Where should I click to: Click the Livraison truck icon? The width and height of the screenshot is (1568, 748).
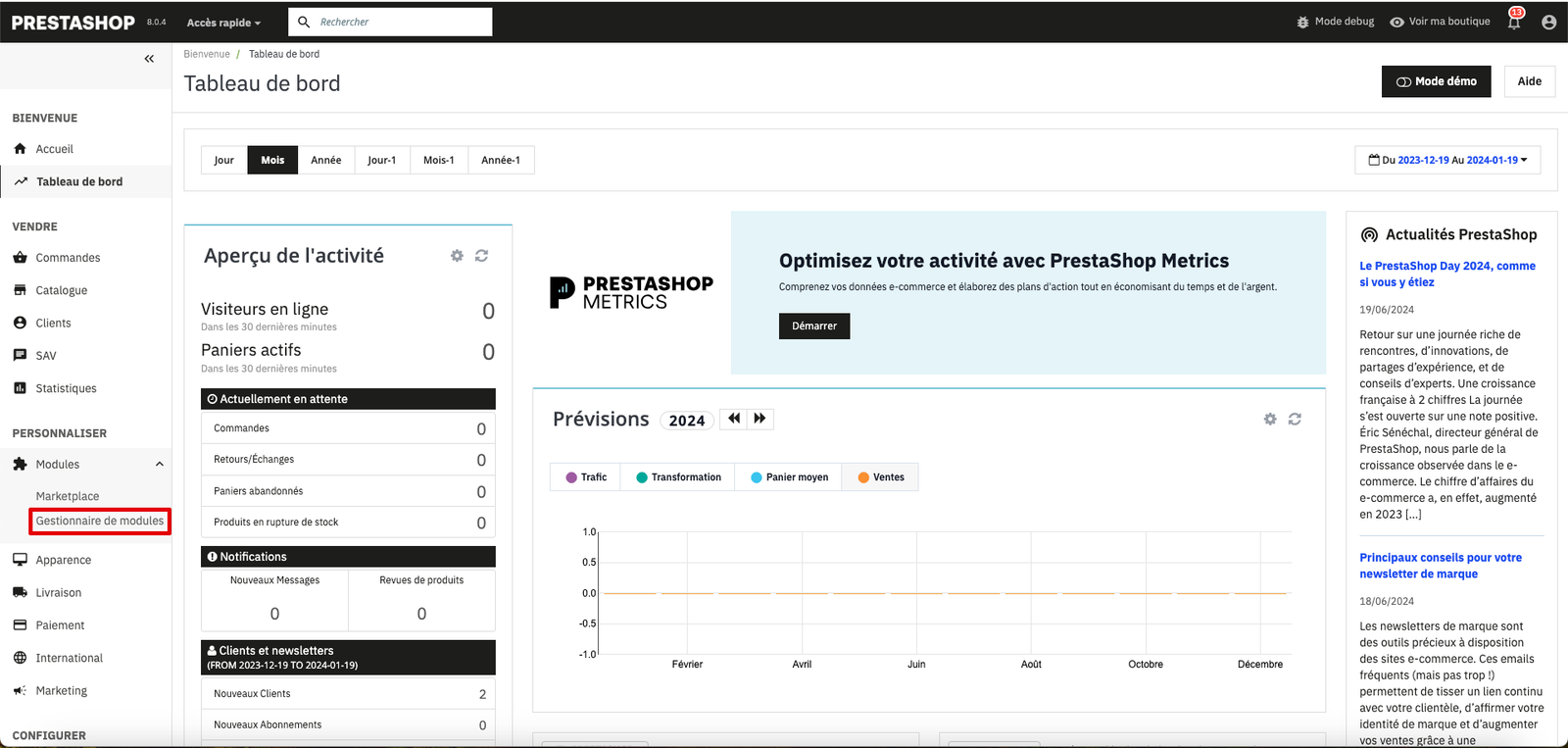21,592
